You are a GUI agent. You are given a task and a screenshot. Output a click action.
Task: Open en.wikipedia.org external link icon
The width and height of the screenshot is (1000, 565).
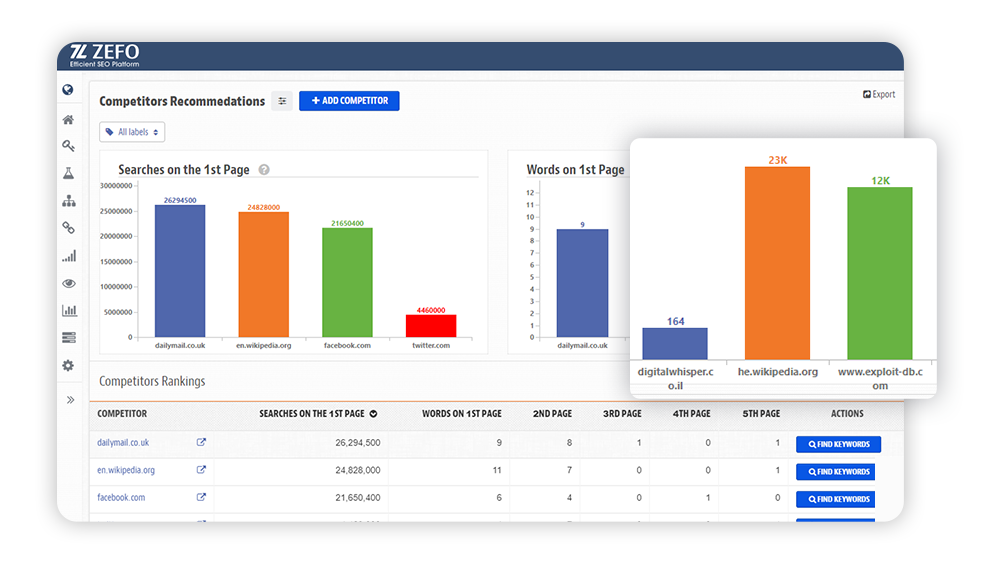[201, 469]
